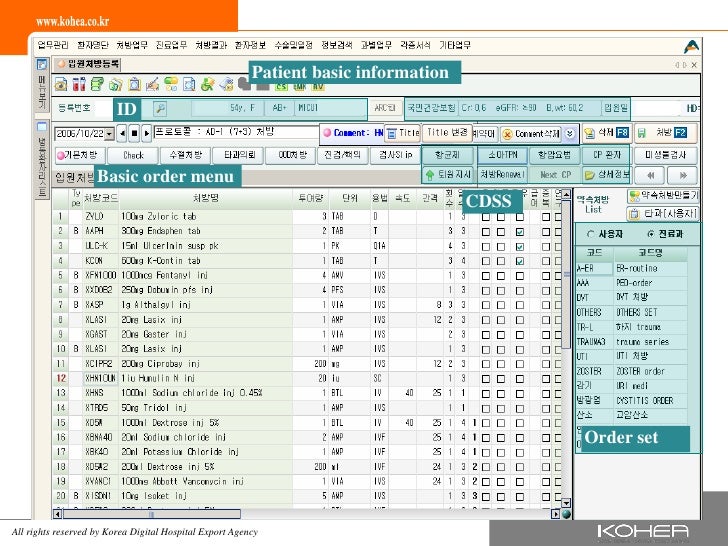Open the 업무관리 menu
The image size is (728, 546).
click(50, 45)
